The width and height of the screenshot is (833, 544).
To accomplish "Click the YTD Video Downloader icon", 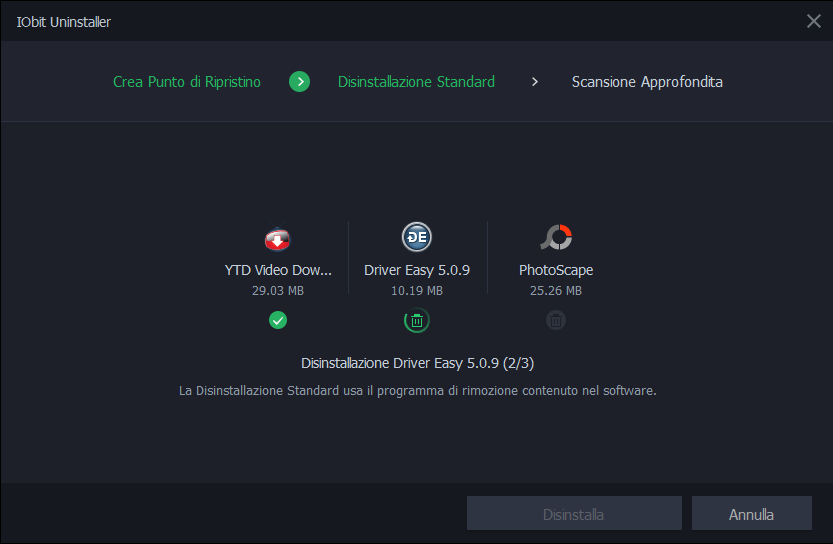I will coord(277,240).
